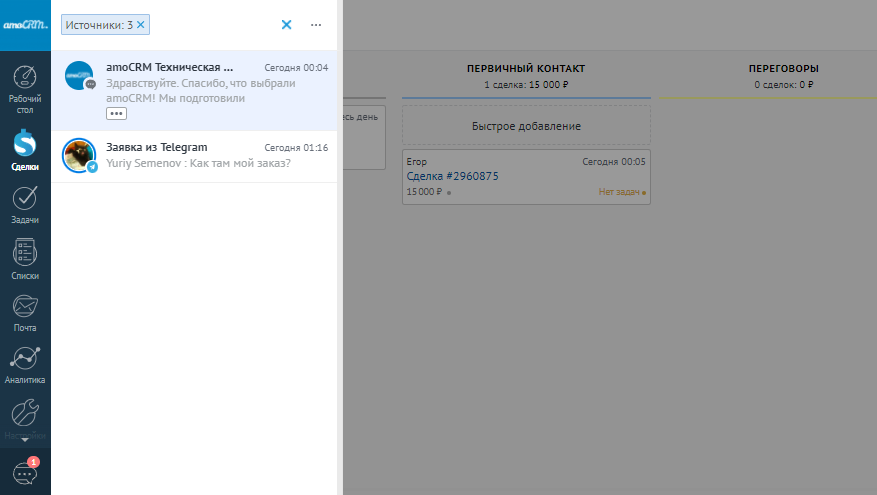
Task: Click the amoCRM logo
Action: tap(25, 24)
